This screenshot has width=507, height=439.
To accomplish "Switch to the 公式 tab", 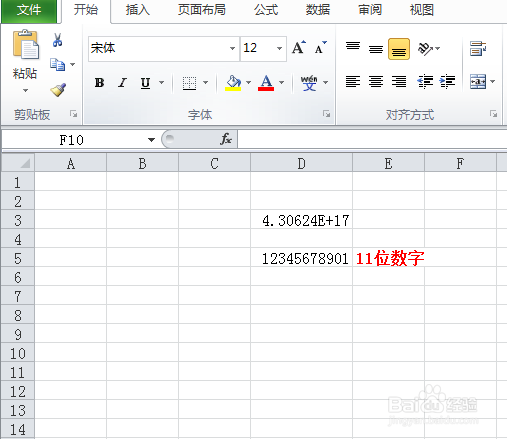I will click(x=266, y=10).
